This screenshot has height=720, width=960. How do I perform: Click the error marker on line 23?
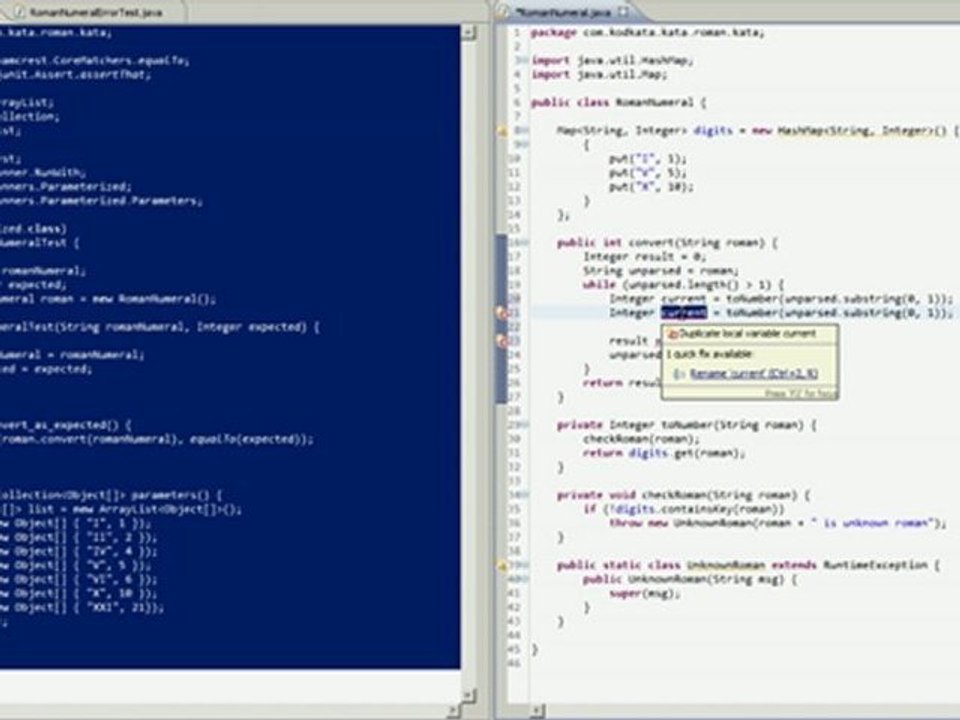[502, 341]
